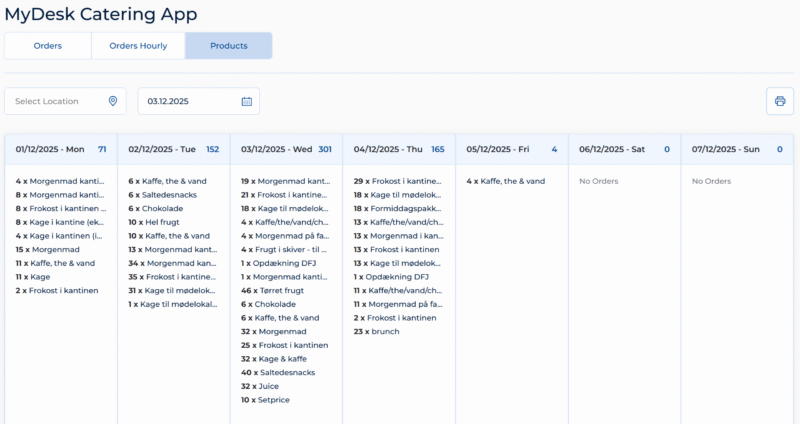Click Thursday's total count 165
This screenshot has width=800, height=424.
pos(438,149)
